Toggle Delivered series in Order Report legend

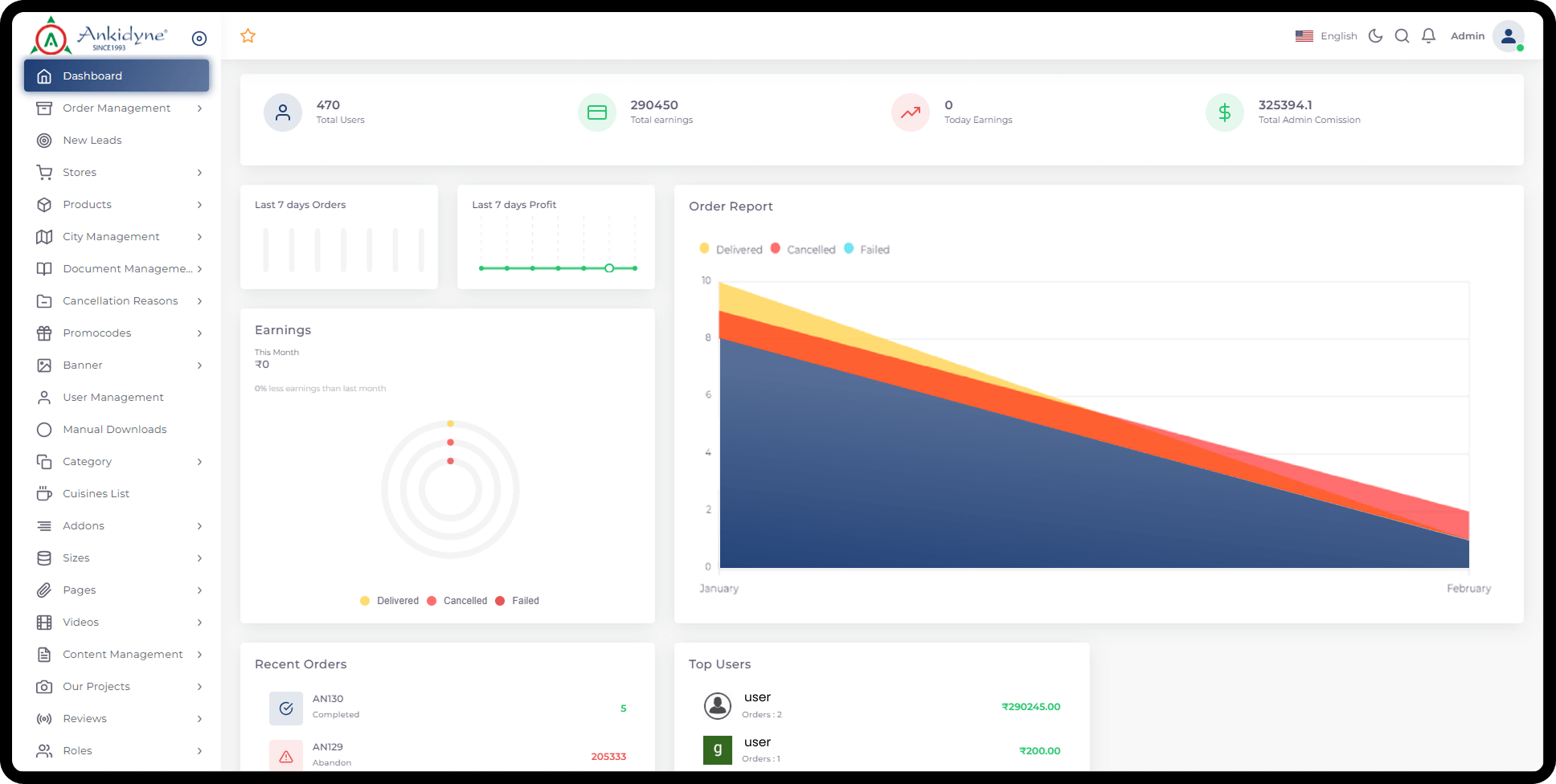[x=731, y=250]
